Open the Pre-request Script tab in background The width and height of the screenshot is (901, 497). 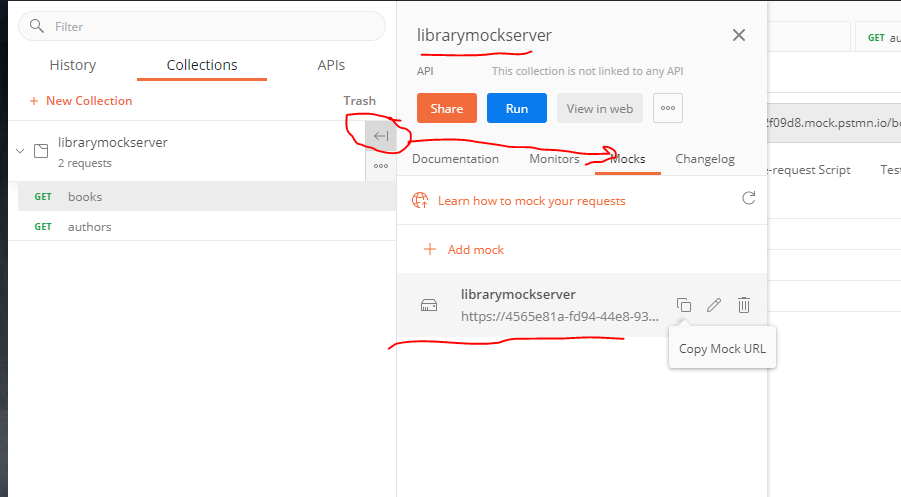[809, 170]
